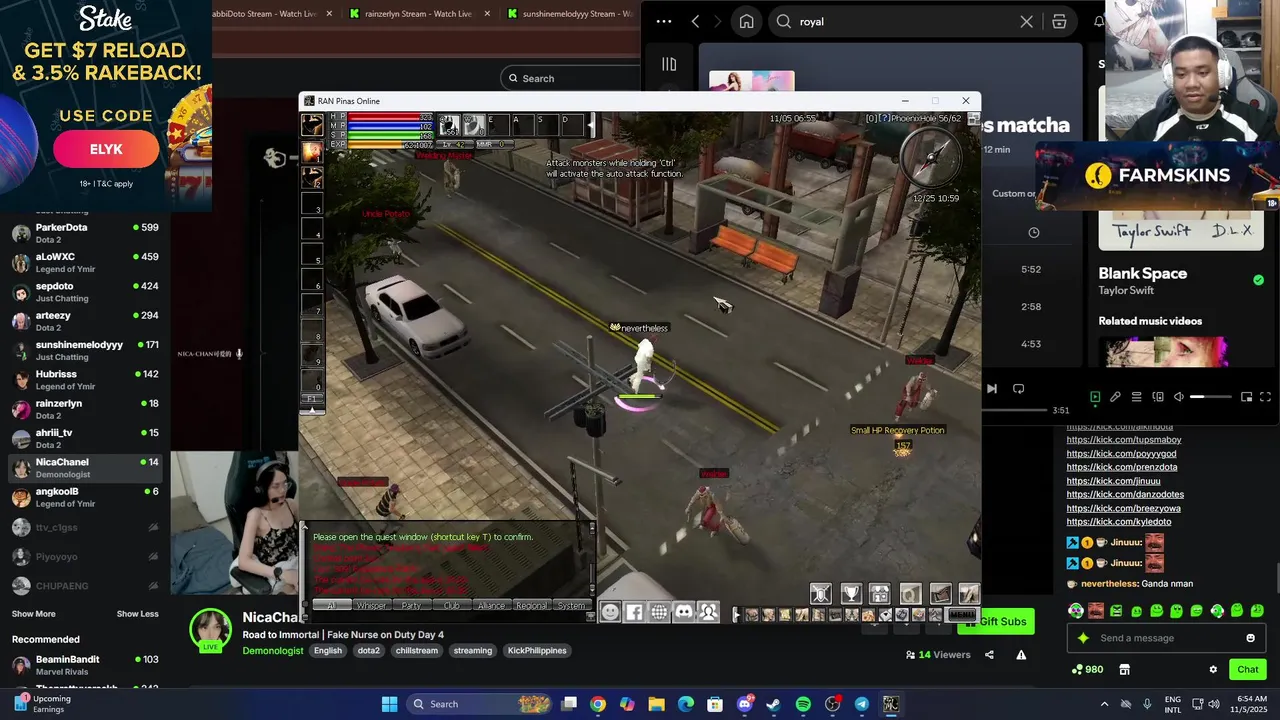Viewport: 1280px width, 720px height.
Task: Share the stream via share icon
Action: tap(989, 655)
